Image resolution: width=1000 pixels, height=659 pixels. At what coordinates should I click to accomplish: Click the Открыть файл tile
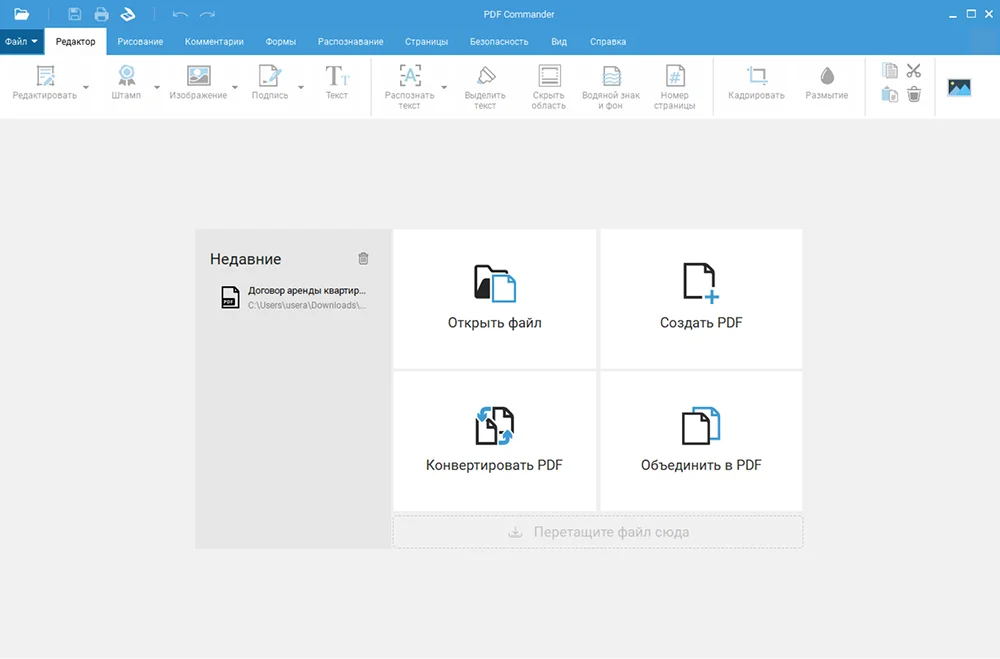click(x=495, y=298)
